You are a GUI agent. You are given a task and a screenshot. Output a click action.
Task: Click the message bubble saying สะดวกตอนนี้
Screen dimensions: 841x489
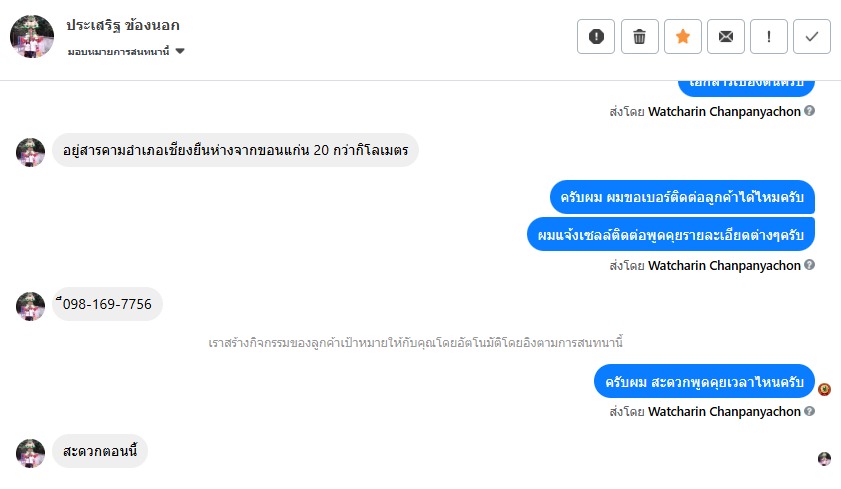pyautogui.click(x=100, y=452)
